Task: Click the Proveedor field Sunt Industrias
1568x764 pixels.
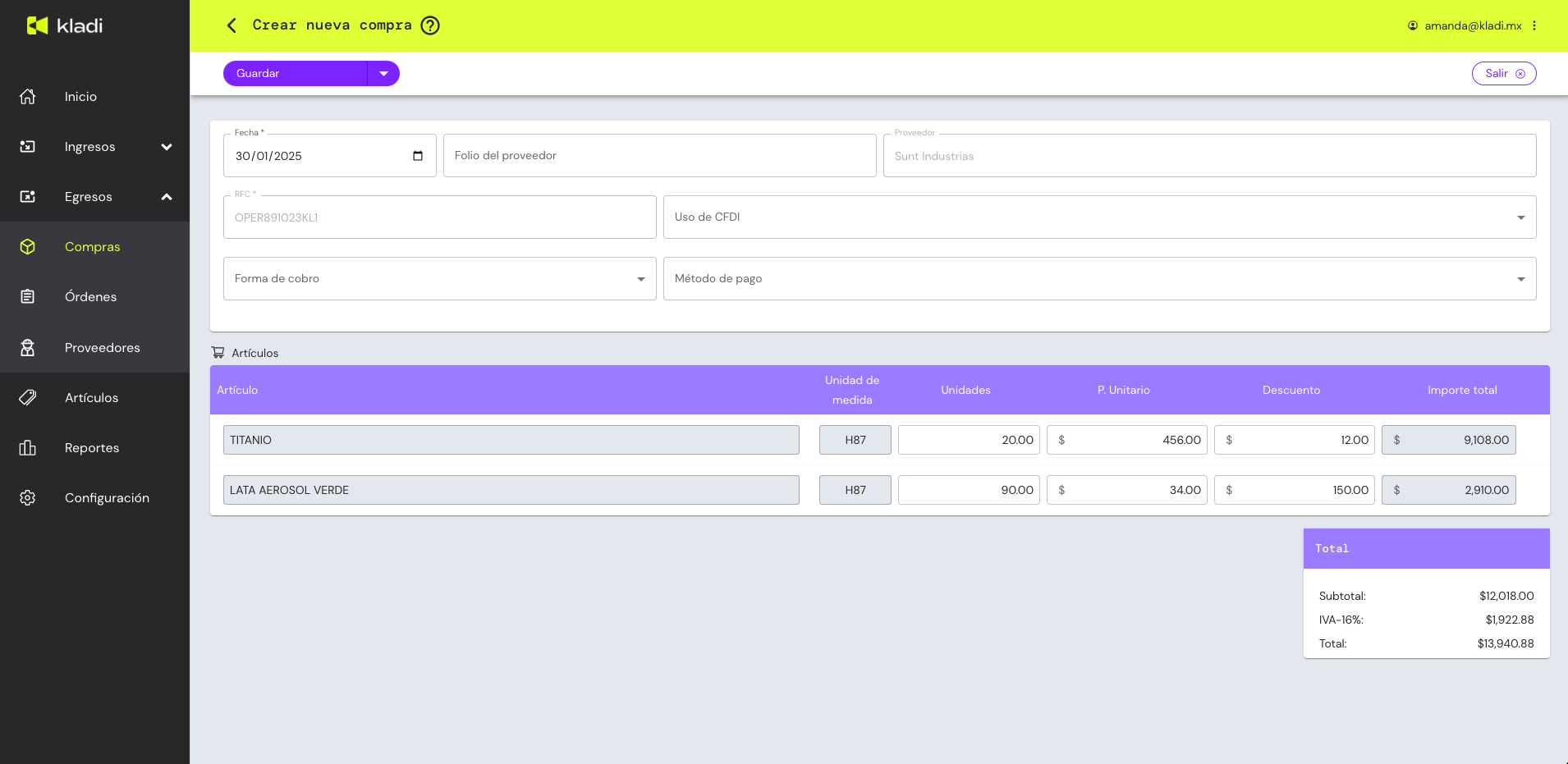Action: point(1209,156)
